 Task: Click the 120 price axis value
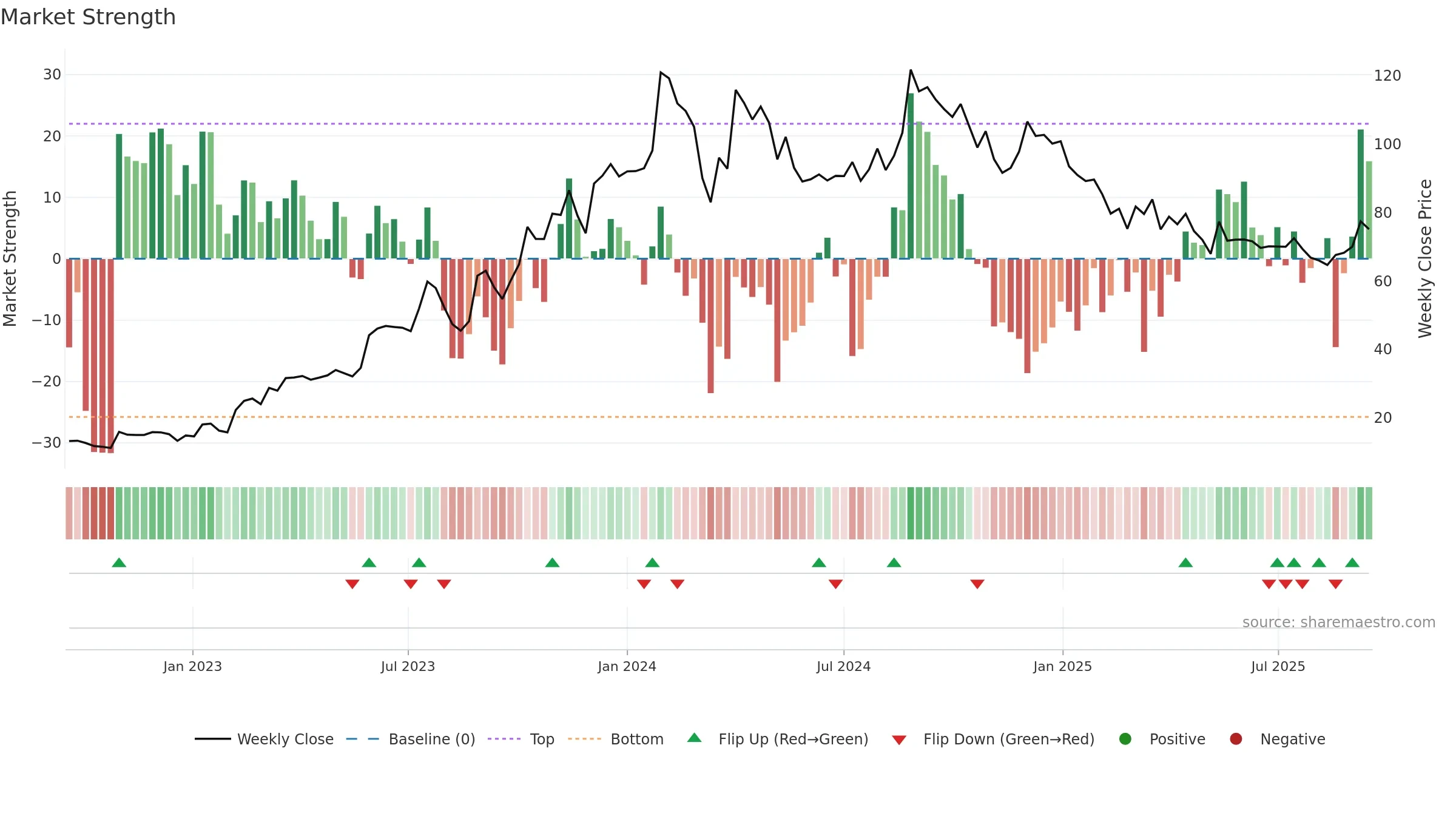click(1387, 76)
